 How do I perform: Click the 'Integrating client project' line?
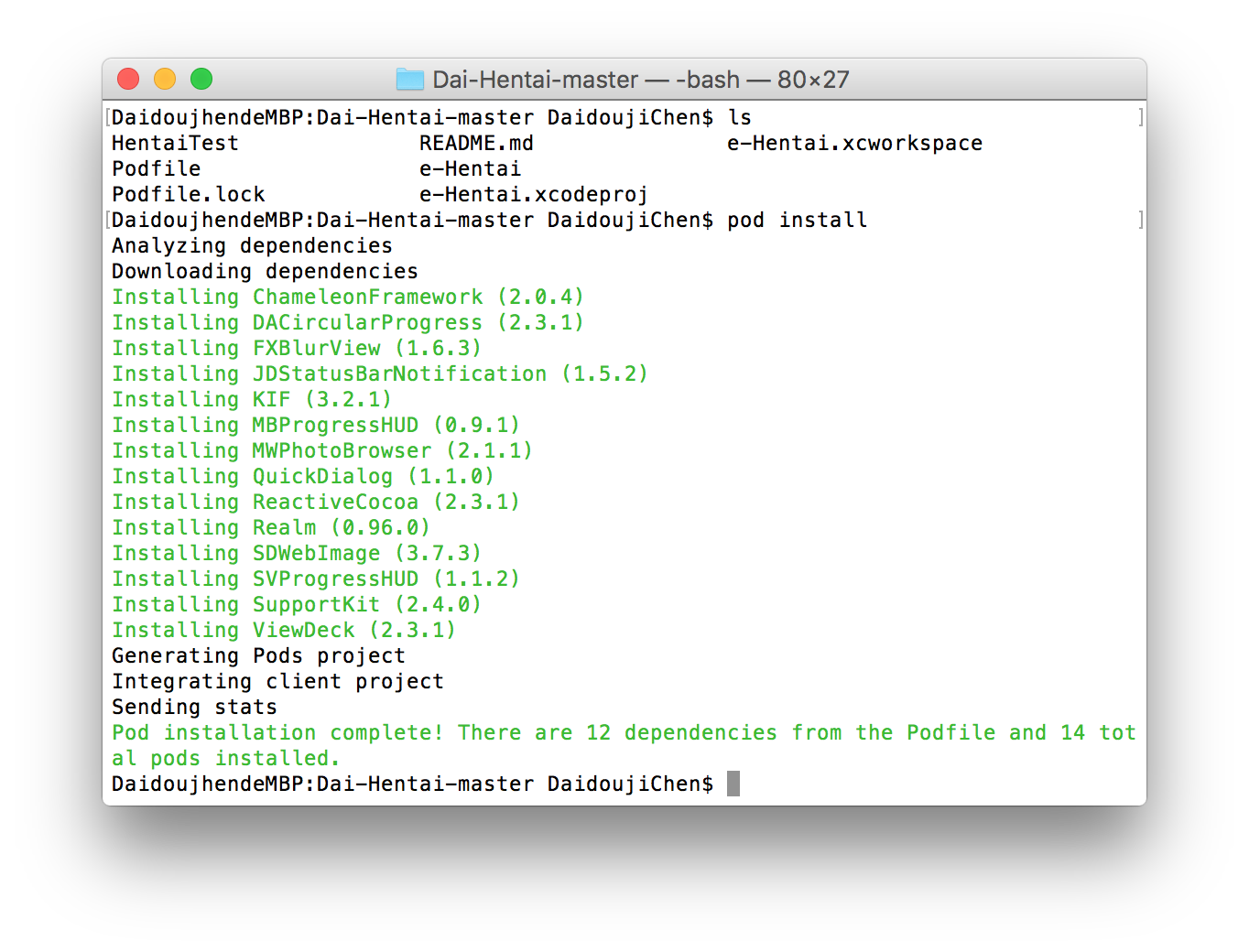click(277, 682)
